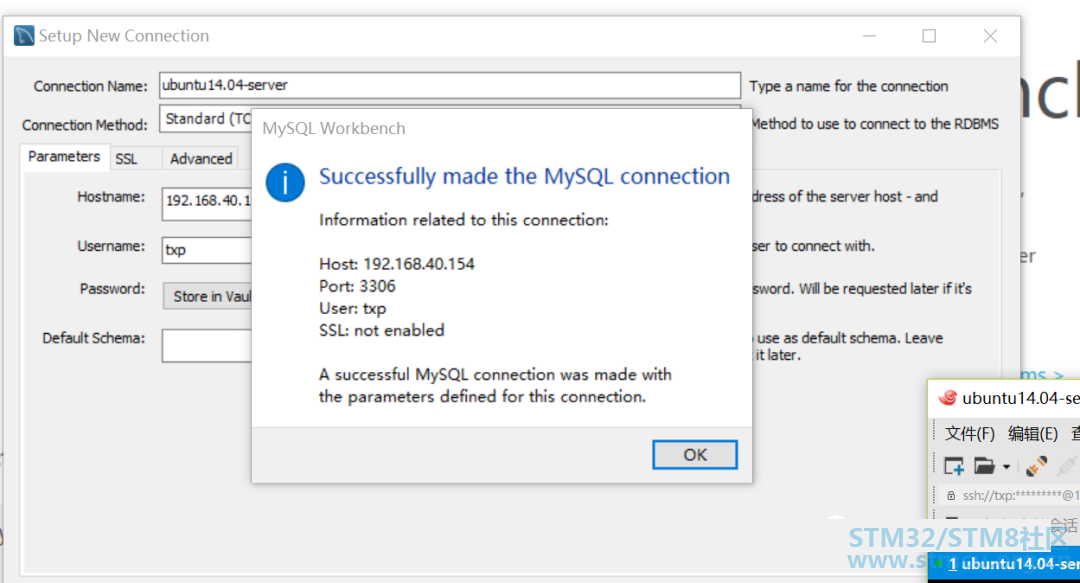This screenshot has width=1080, height=583.
Task: Confirm the dialog with OK button
Action: point(695,455)
